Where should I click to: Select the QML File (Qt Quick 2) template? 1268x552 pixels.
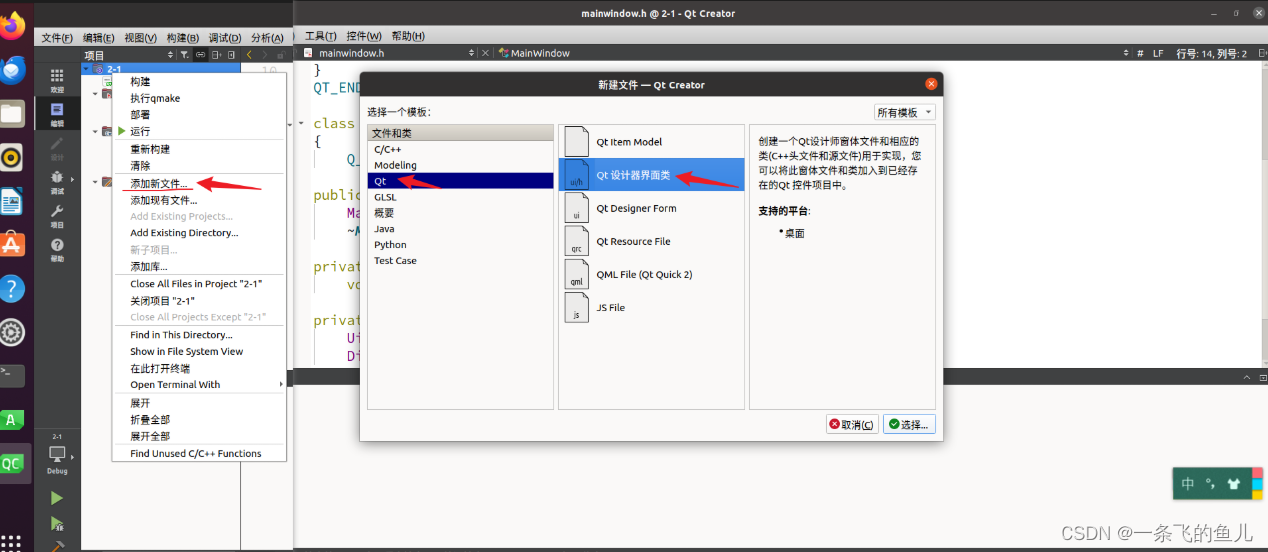651,274
